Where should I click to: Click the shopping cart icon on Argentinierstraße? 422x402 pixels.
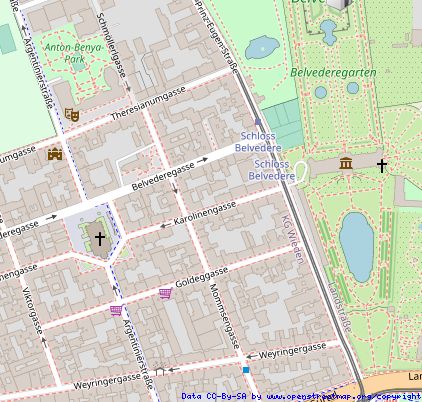116,311
